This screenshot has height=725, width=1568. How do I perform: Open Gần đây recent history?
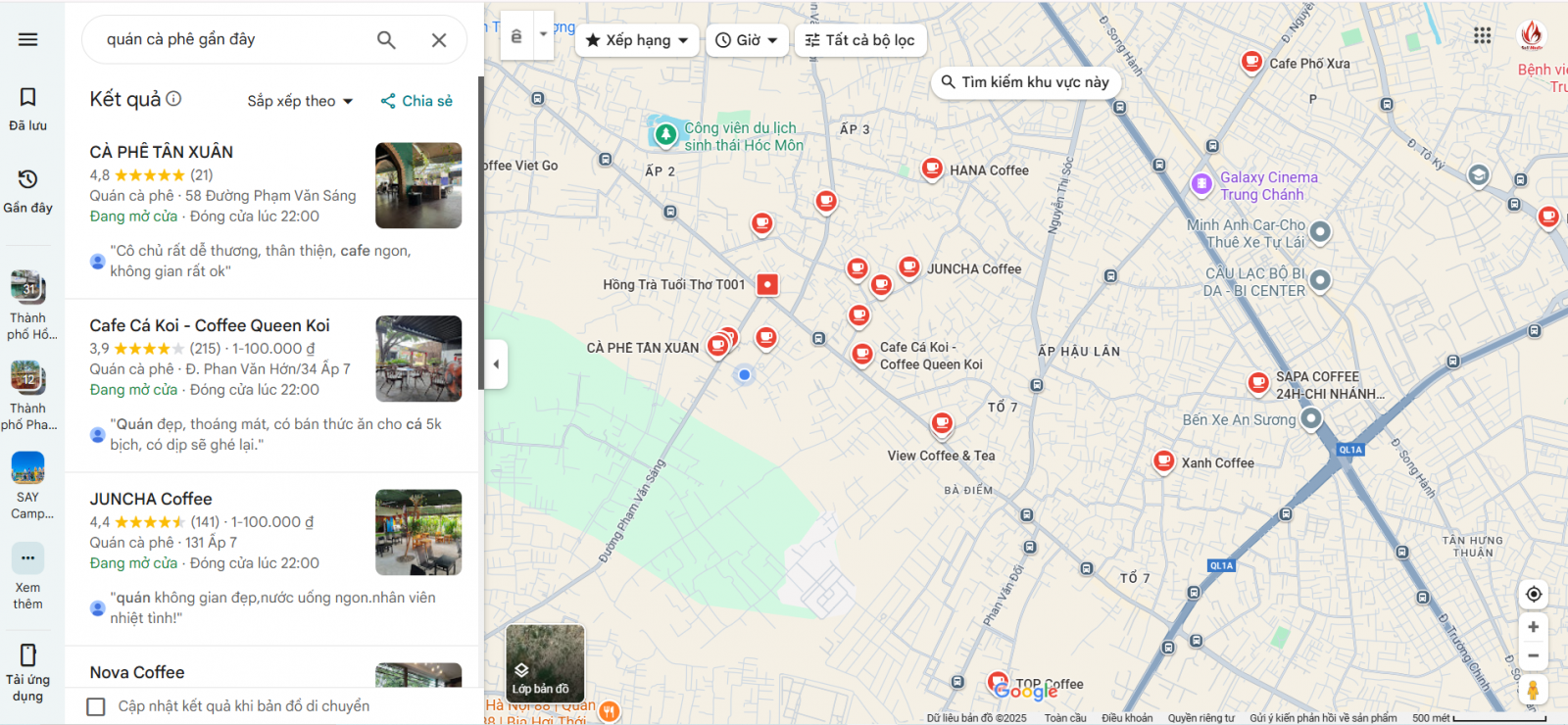(x=27, y=191)
